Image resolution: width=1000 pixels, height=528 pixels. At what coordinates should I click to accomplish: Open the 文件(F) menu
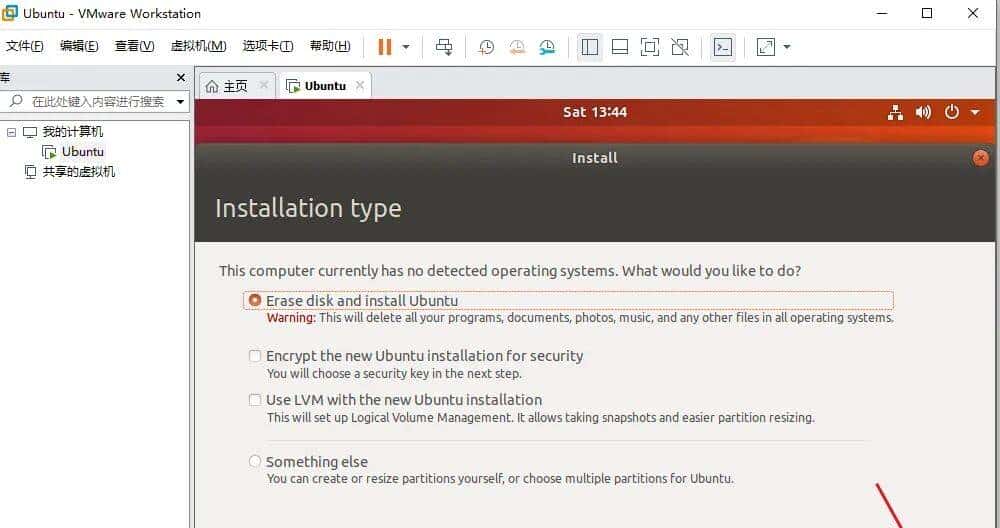click(x=24, y=46)
